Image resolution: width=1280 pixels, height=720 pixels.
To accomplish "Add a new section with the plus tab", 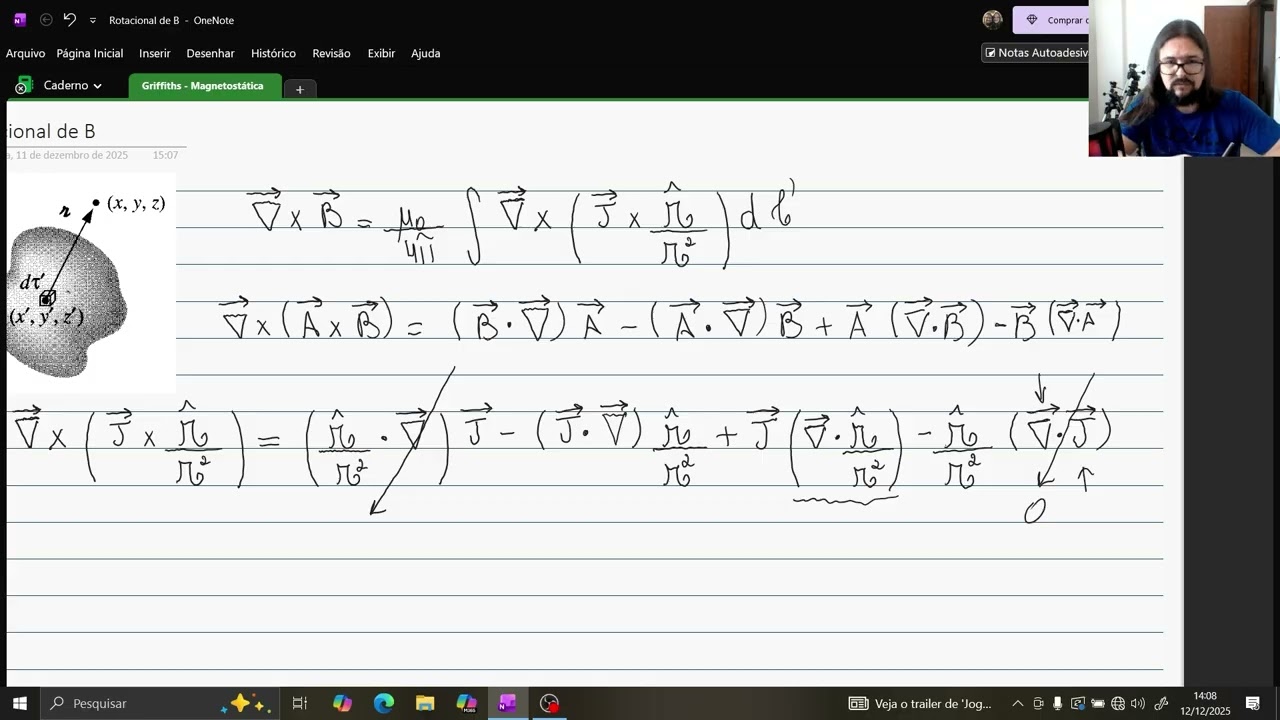I will click(299, 89).
